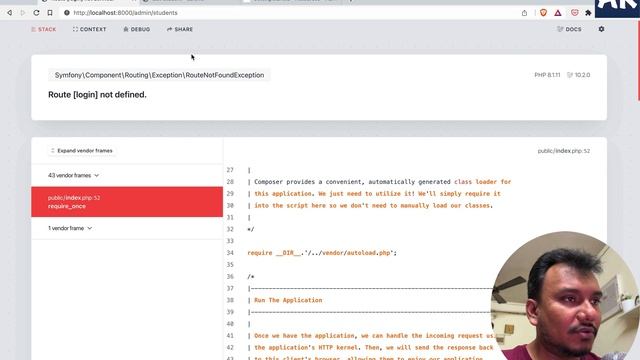Switch to the STACK tab
This screenshot has height=360, width=640.
[44, 29]
